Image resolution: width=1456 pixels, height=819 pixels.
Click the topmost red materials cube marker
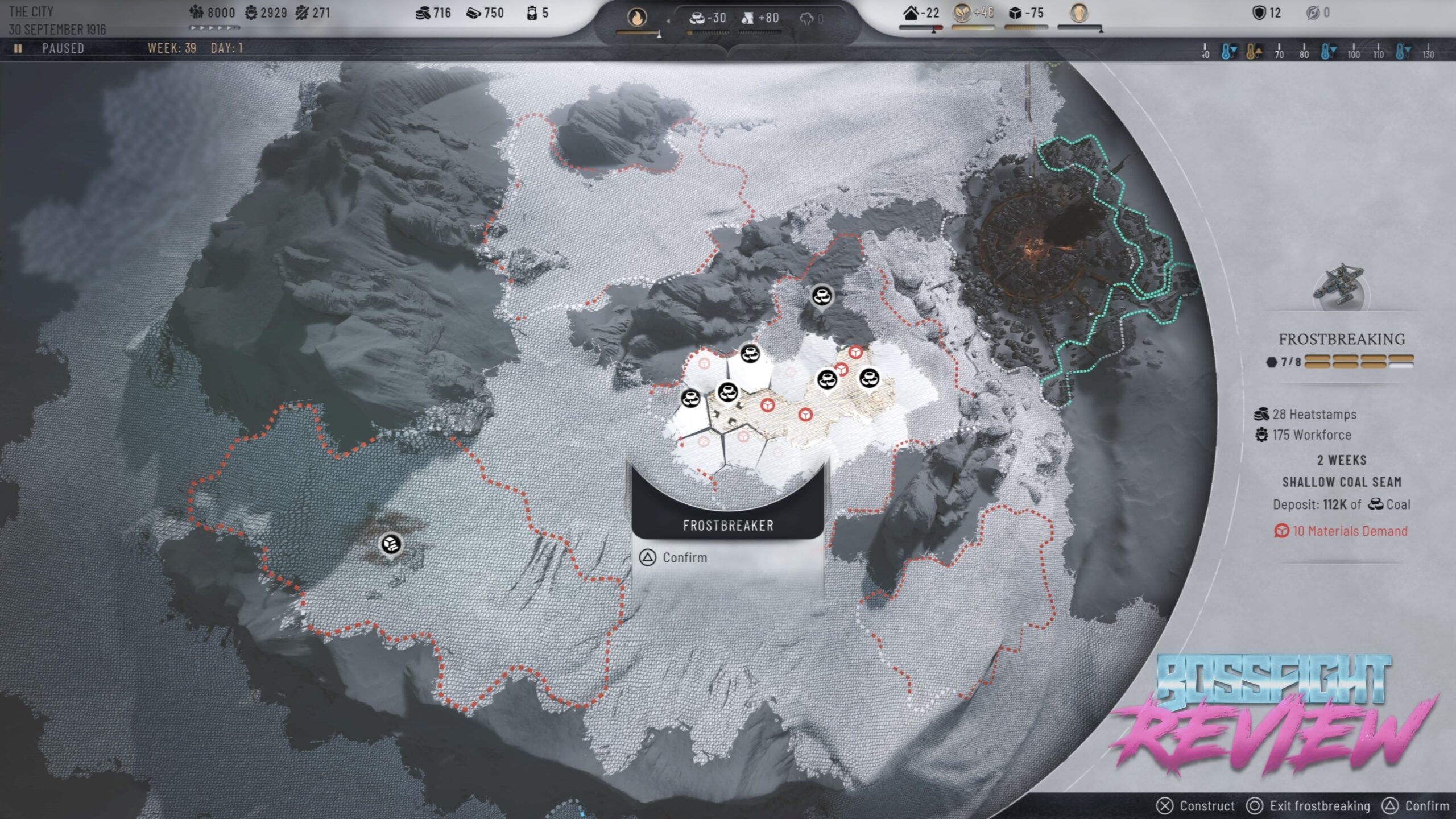tap(855, 352)
